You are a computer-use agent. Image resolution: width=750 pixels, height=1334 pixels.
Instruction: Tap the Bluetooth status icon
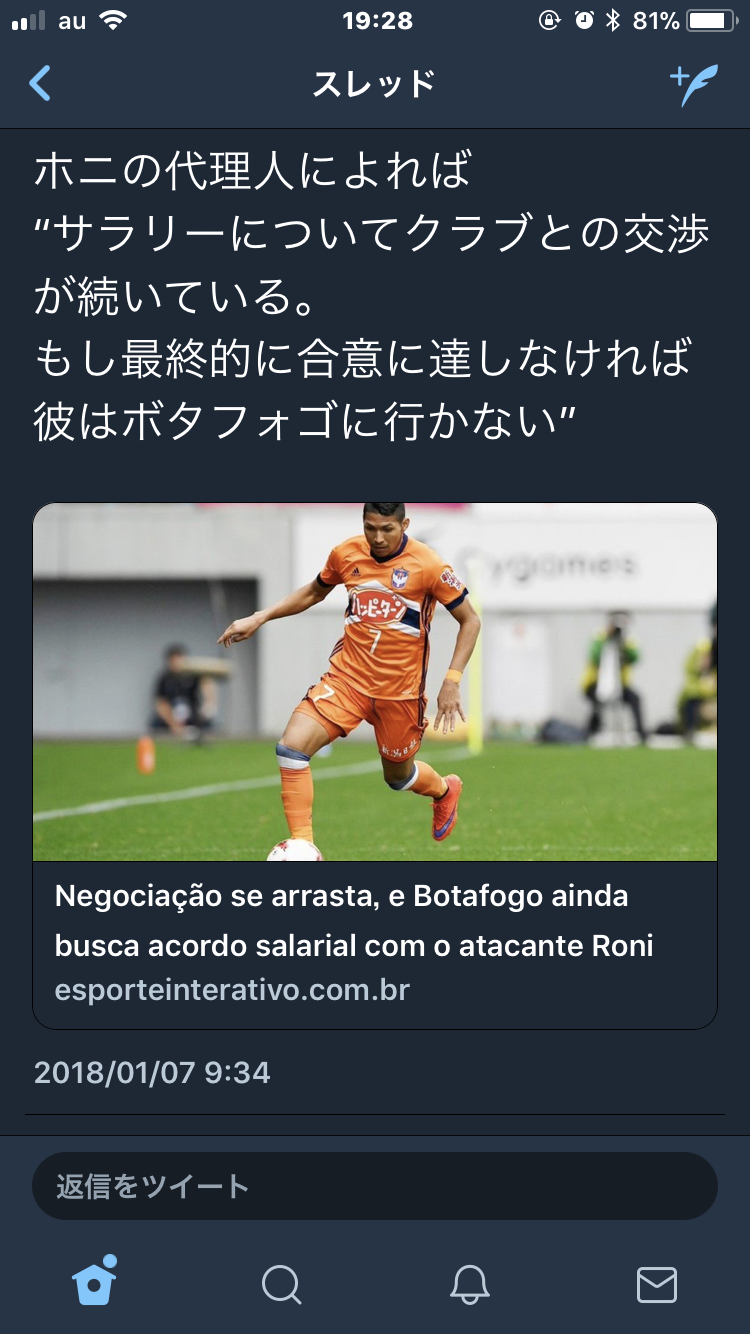613,21
